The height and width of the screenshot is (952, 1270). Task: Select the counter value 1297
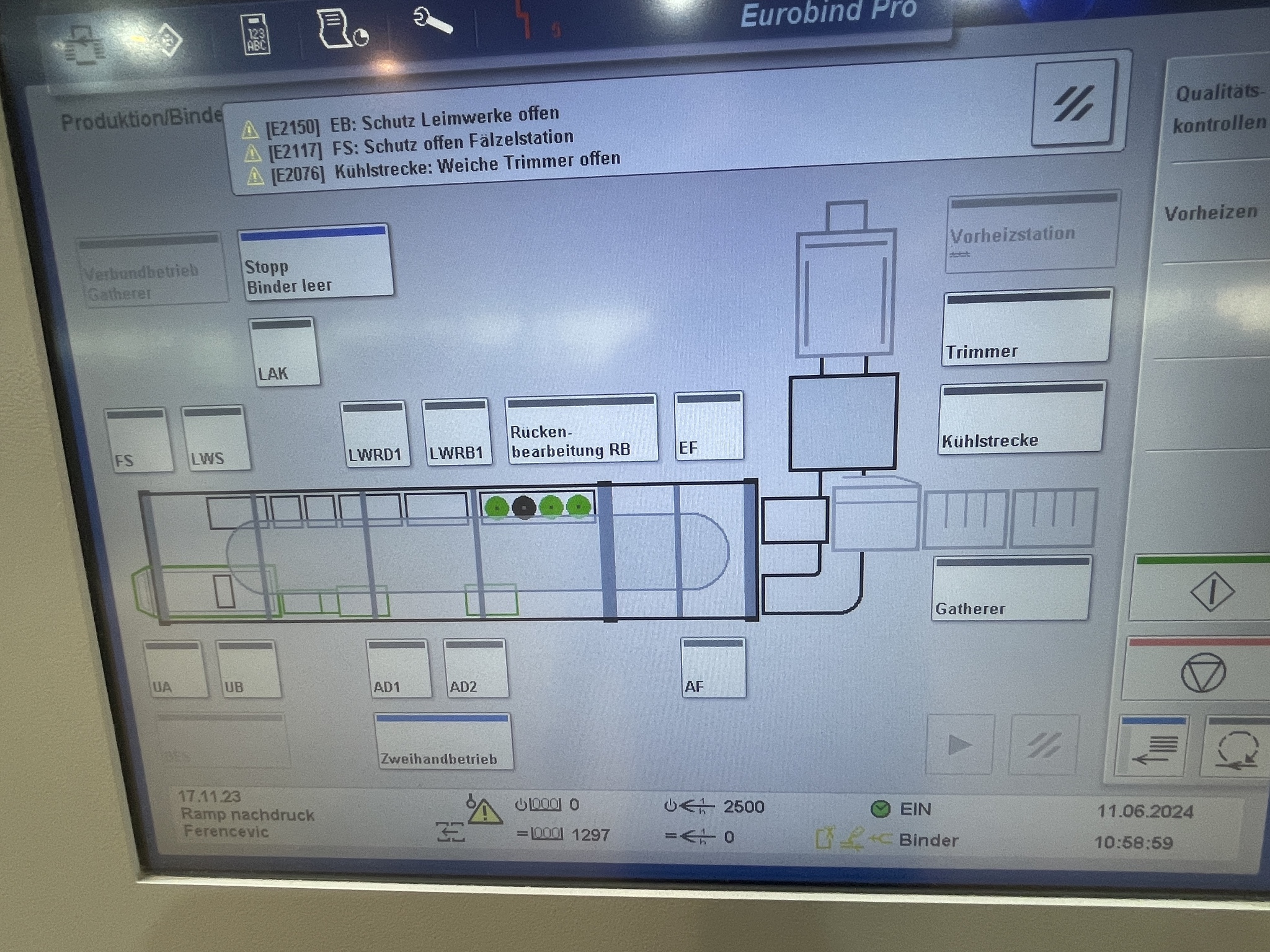[x=591, y=835]
